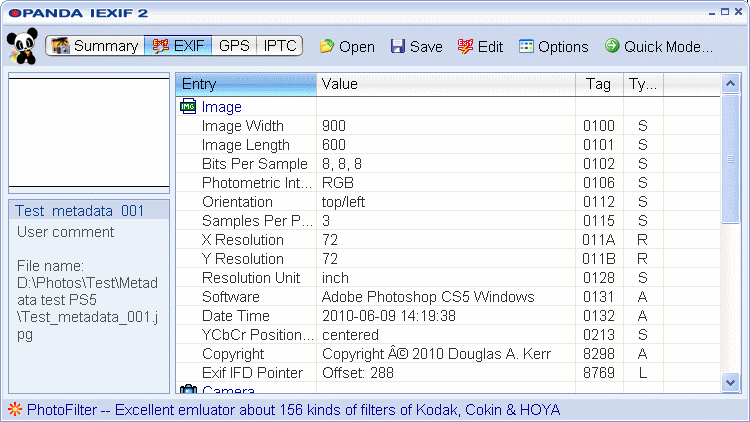This screenshot has width=750, height=422.
Task: Click the Open folder icon
Action: click(x=327, y=46)
